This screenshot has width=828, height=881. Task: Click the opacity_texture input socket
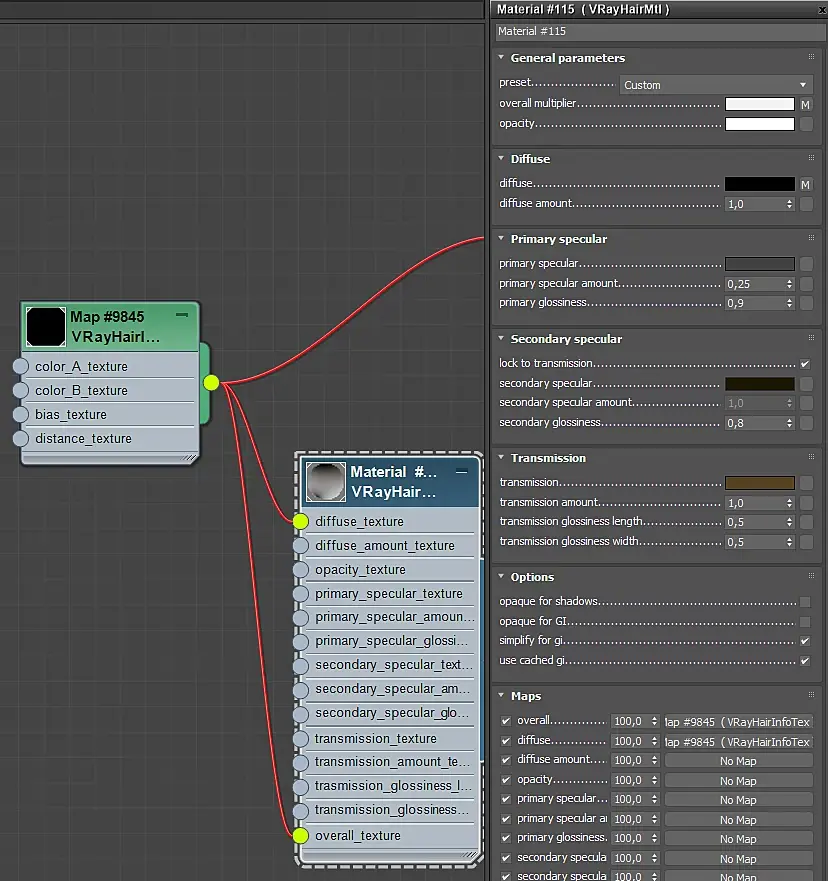[301, 570]
